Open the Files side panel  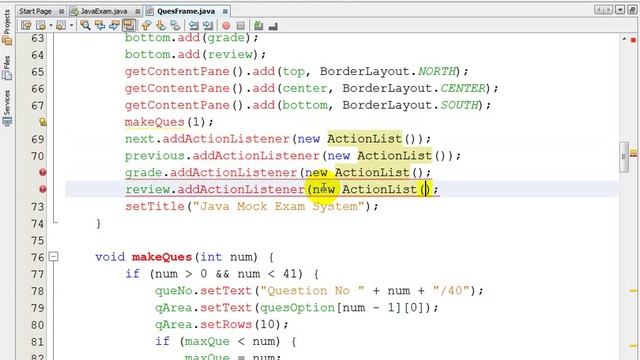coord(7,68)
